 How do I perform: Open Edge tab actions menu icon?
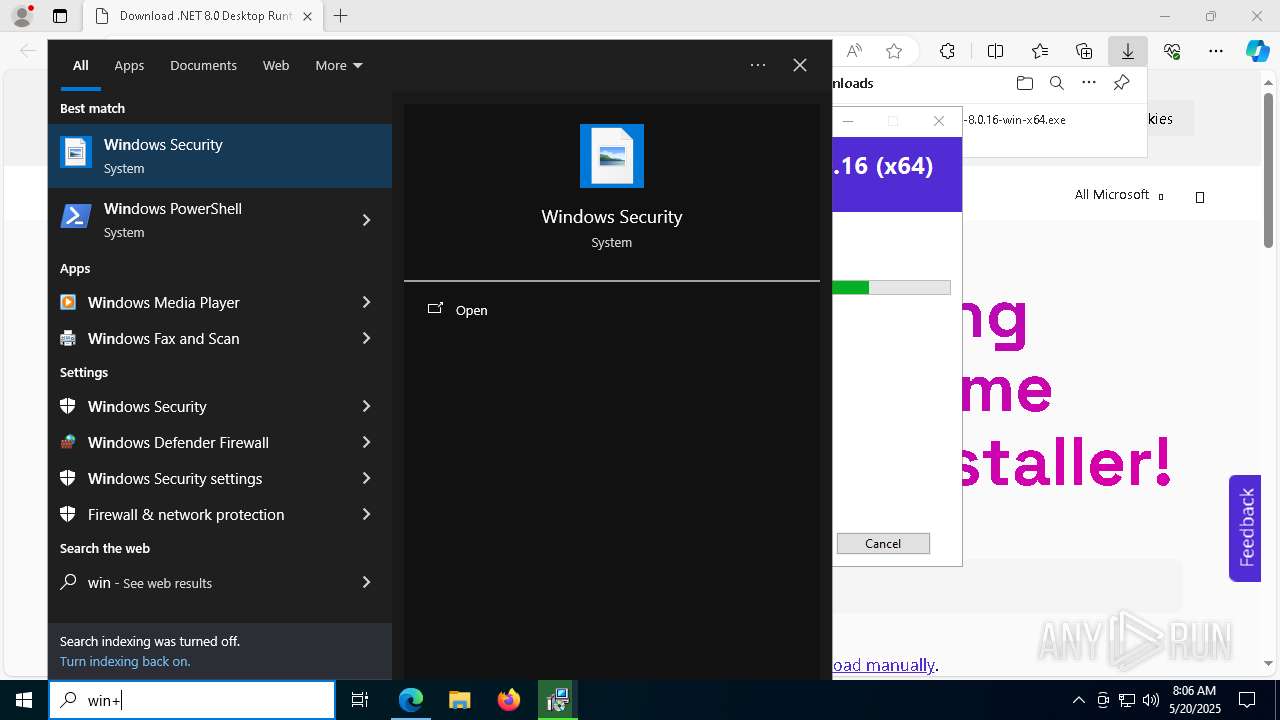pyautogui.click(x=60, y=16)
